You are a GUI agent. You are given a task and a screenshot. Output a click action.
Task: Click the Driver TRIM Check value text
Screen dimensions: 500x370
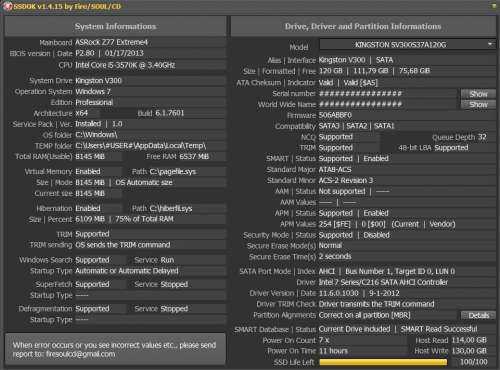click(376, 304)
